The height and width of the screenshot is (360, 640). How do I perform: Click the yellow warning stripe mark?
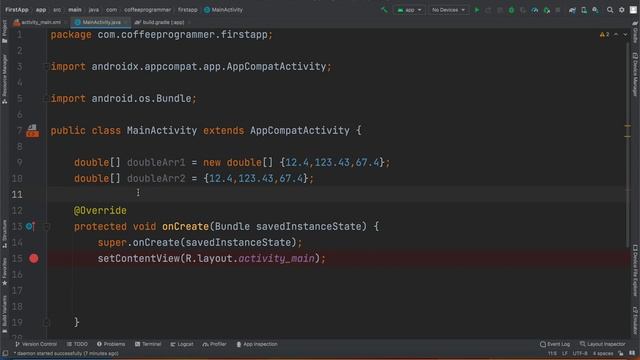tap(627, 127)
